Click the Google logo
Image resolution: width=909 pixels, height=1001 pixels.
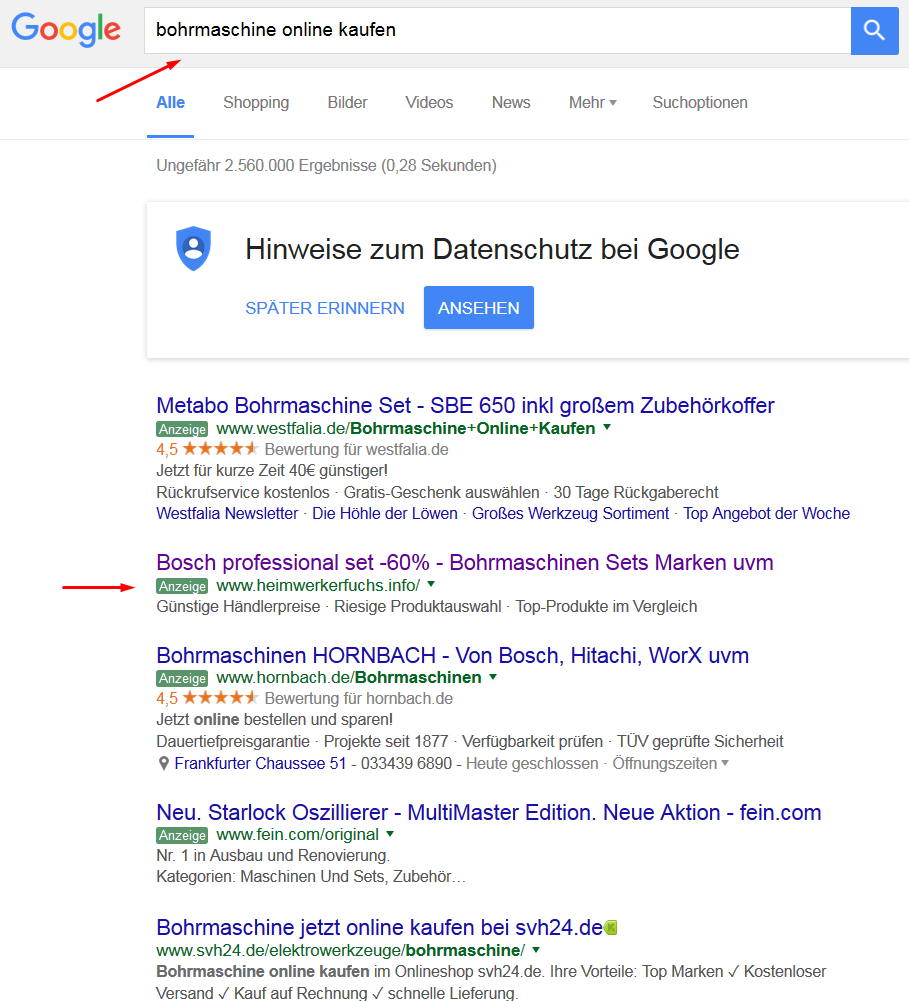click(x=66, y=29)
